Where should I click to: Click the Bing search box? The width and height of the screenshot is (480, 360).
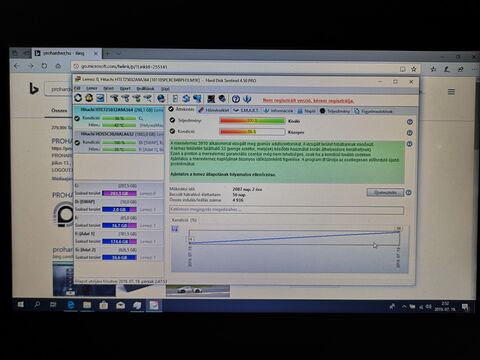[x=59, y=89]
